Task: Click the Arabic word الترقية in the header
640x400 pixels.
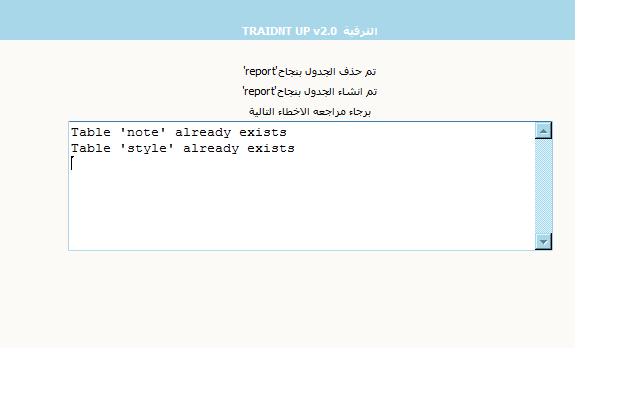Action: 360,31
